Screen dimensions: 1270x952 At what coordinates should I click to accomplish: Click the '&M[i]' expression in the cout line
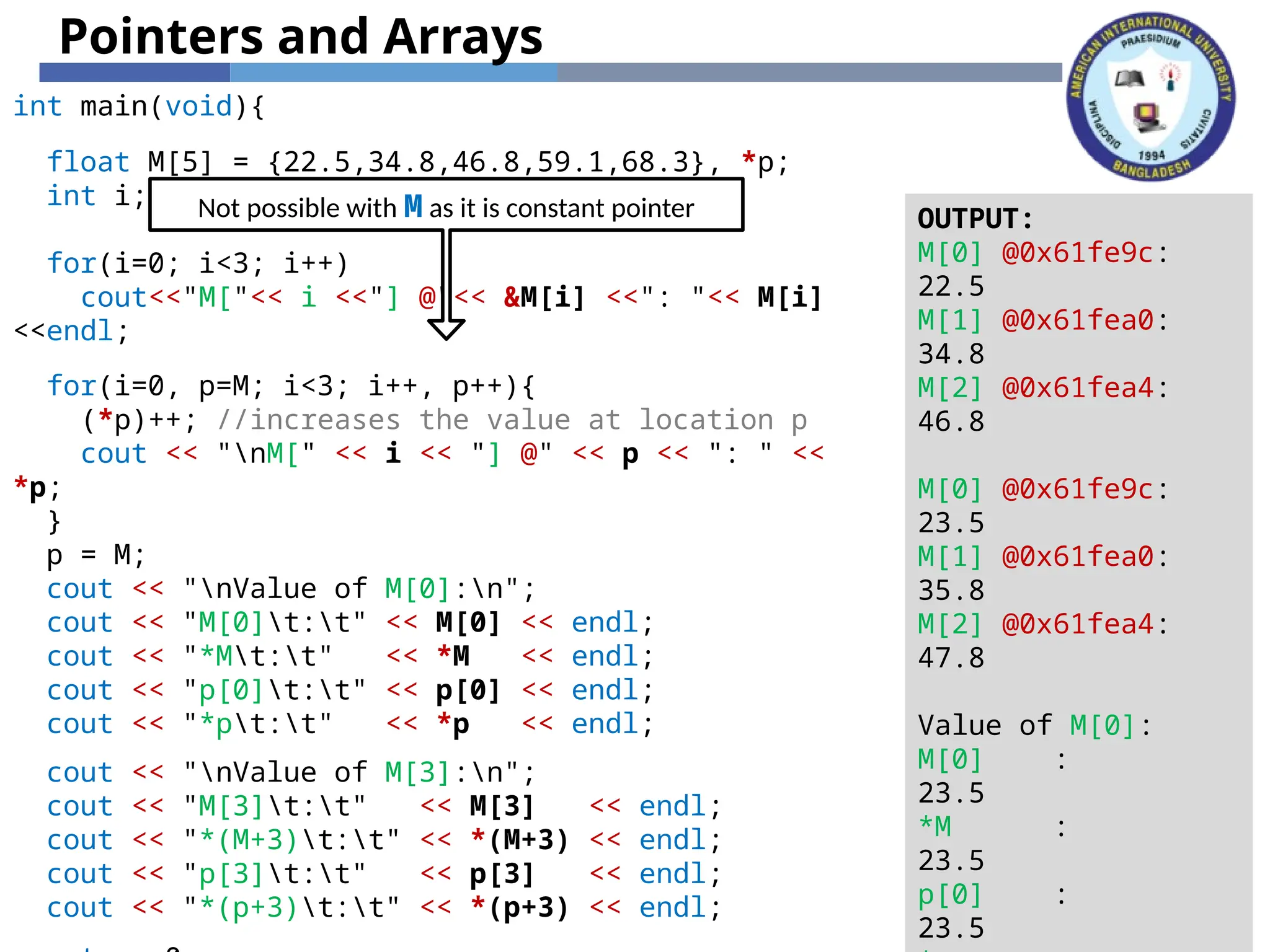tap(544, 297)
